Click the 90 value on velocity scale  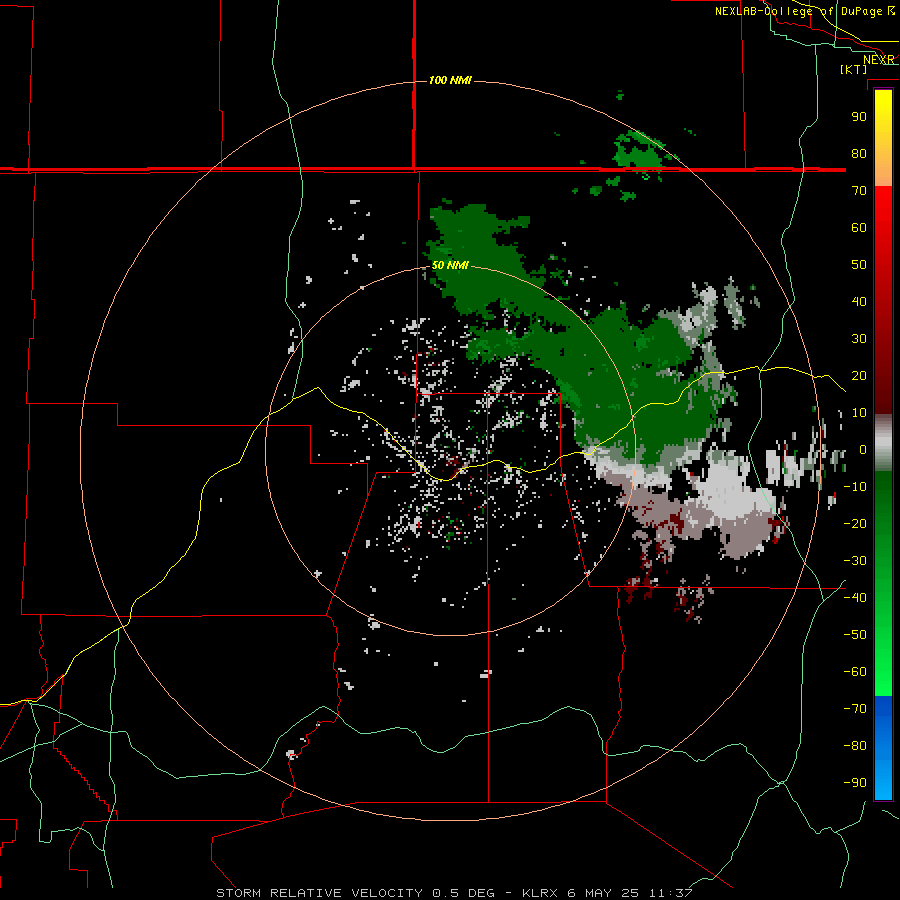859,117
